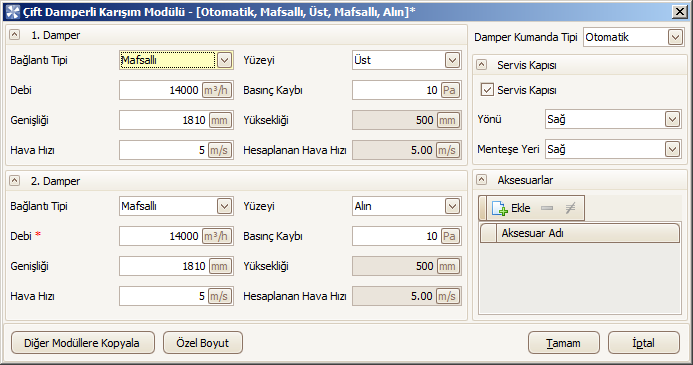
Task: Click the '1. Damper' section title
Action: click(x=56, y=35)
